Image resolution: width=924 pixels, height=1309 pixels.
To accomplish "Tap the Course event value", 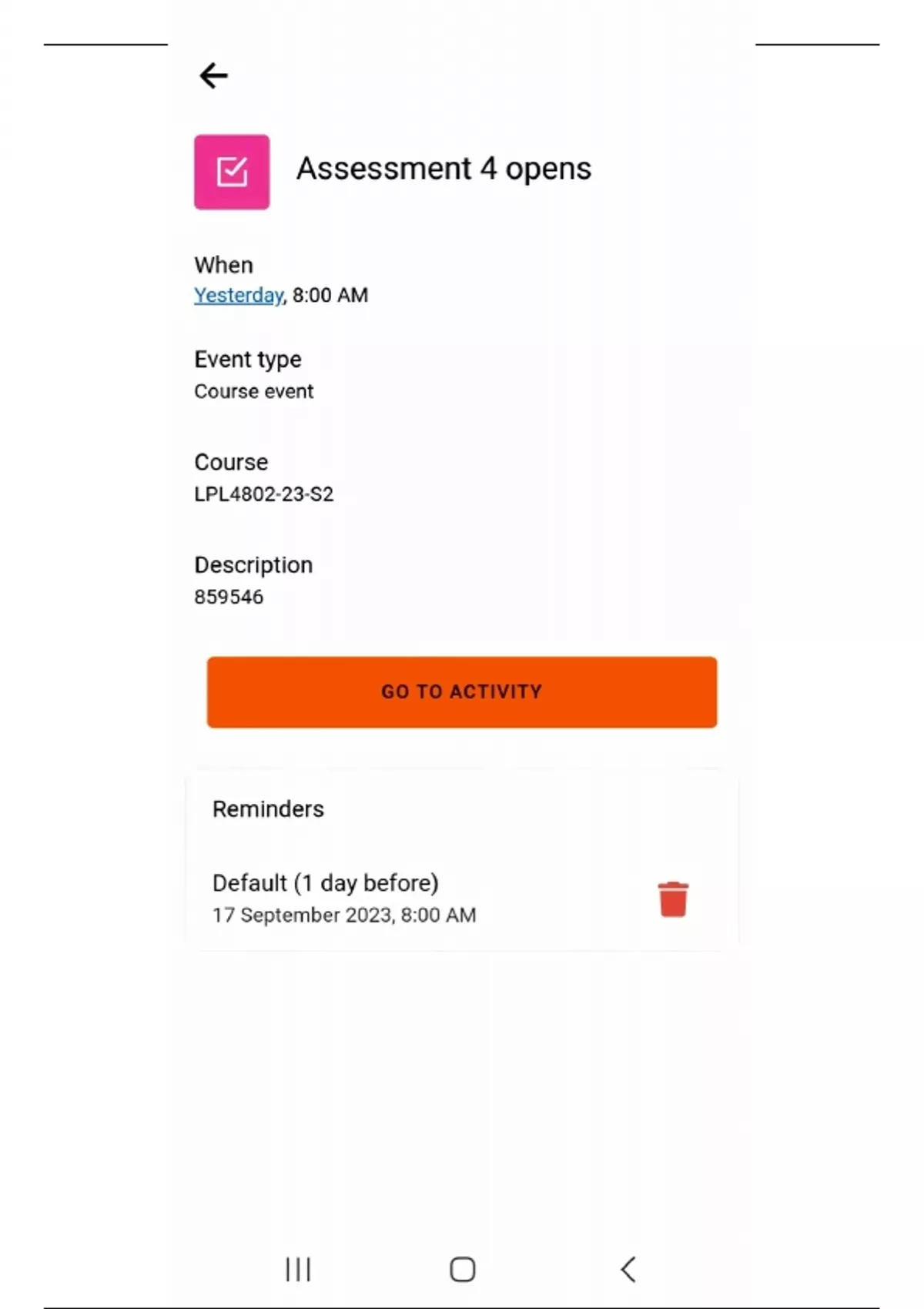I will pos(253,391).
